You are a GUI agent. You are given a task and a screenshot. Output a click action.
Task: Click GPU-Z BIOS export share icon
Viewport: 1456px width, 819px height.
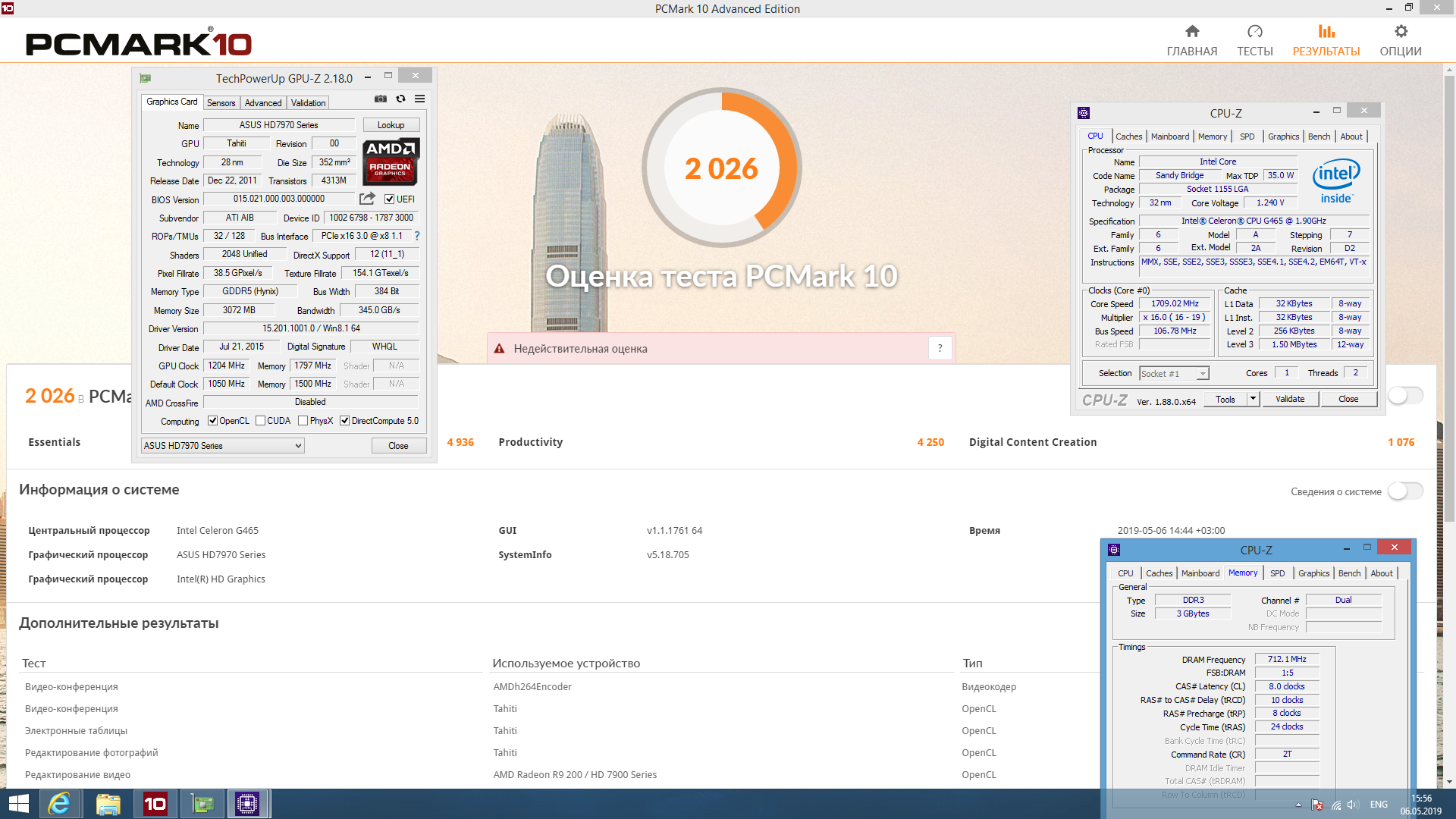point(367,199)
